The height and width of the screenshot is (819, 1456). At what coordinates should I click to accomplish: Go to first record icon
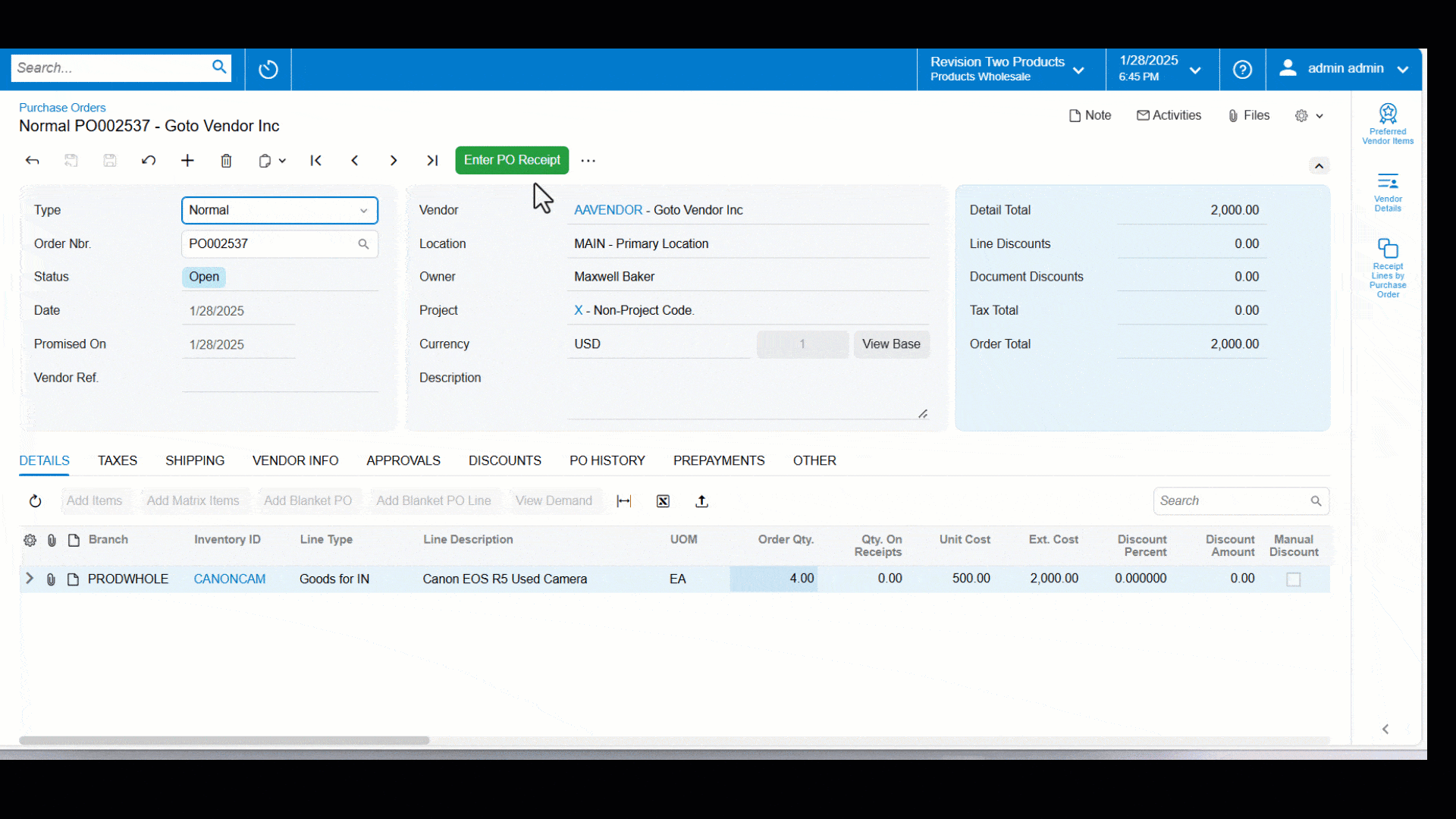316,161
